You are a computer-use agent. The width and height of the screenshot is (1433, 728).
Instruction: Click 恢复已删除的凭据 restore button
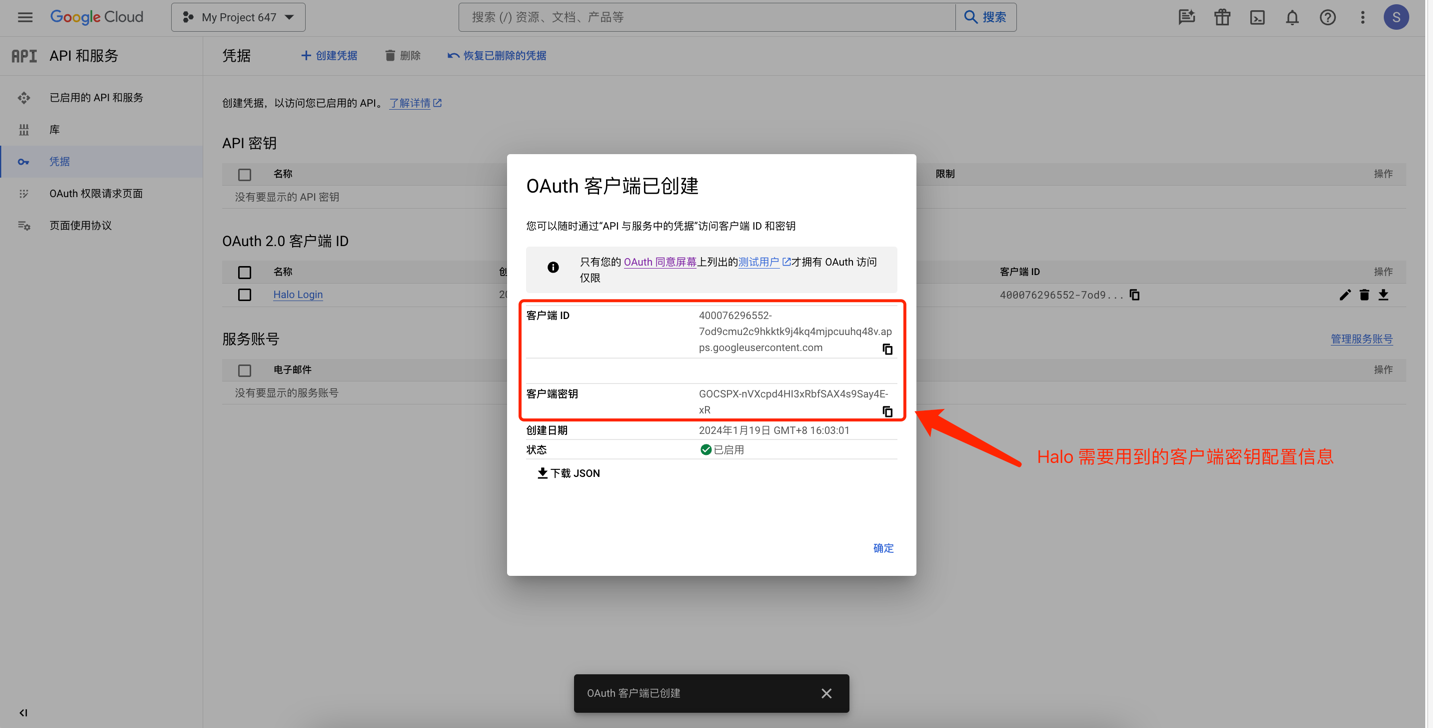click(x=497, y=56)
